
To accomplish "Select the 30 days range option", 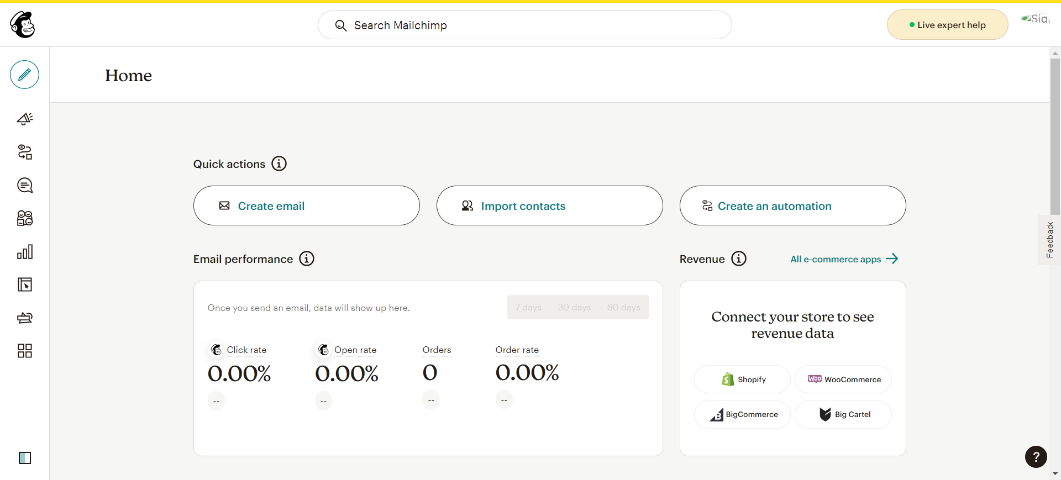I will click(574, 307).
